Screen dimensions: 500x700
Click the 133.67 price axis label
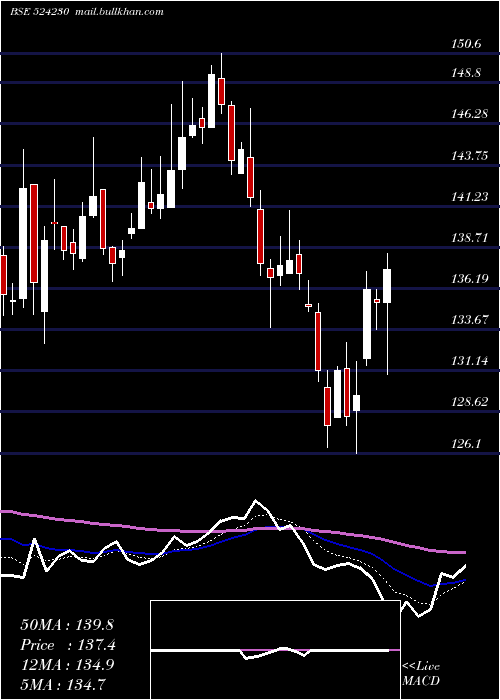469,320
